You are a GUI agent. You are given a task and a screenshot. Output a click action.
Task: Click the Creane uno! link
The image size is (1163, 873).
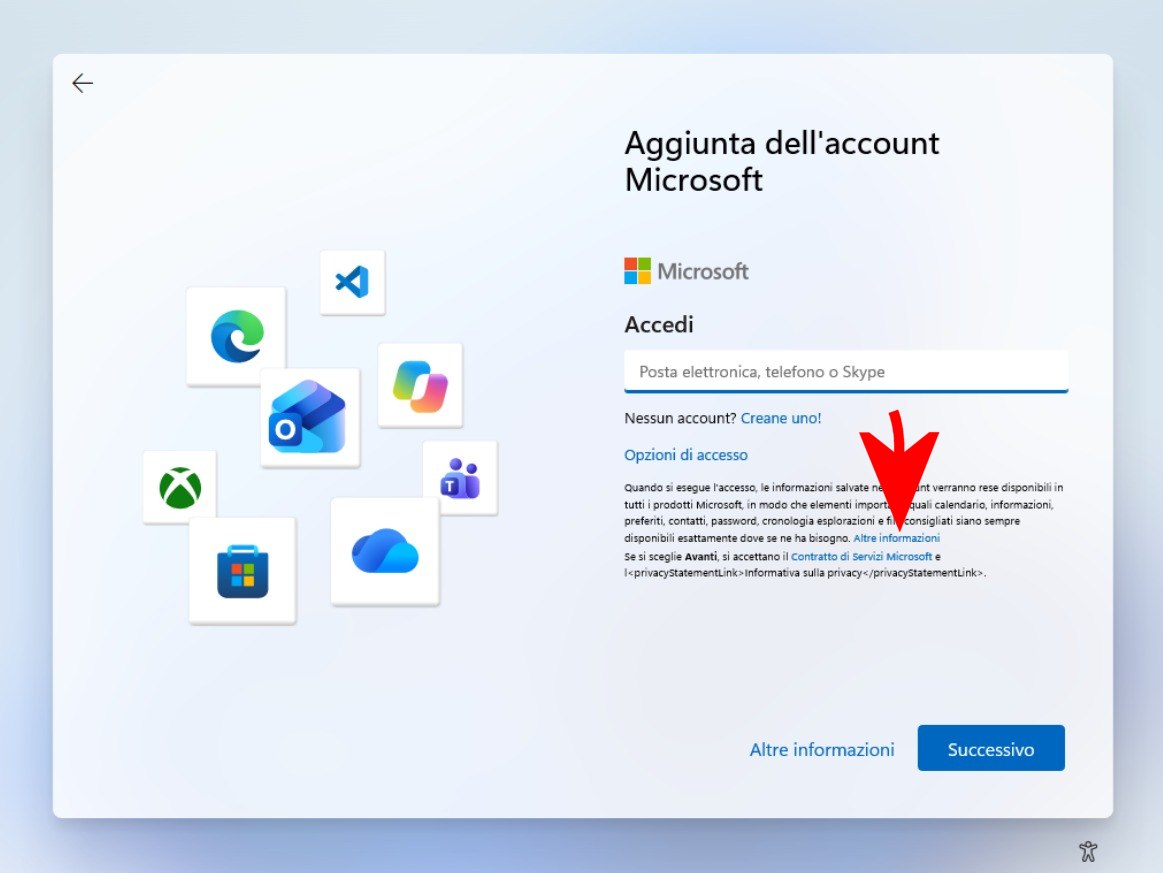click(x=781, y=418)
